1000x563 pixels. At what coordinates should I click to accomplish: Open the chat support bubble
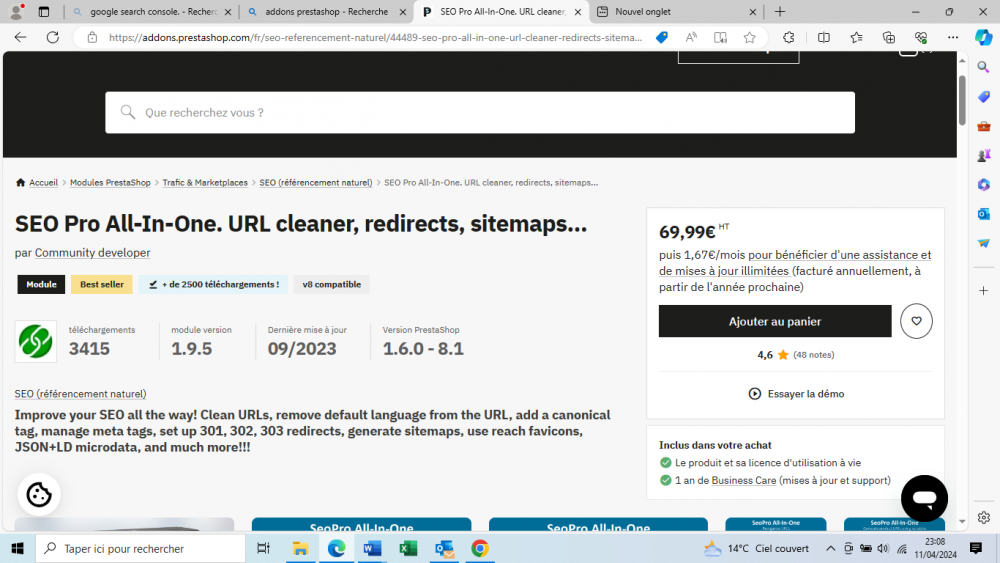924,498
